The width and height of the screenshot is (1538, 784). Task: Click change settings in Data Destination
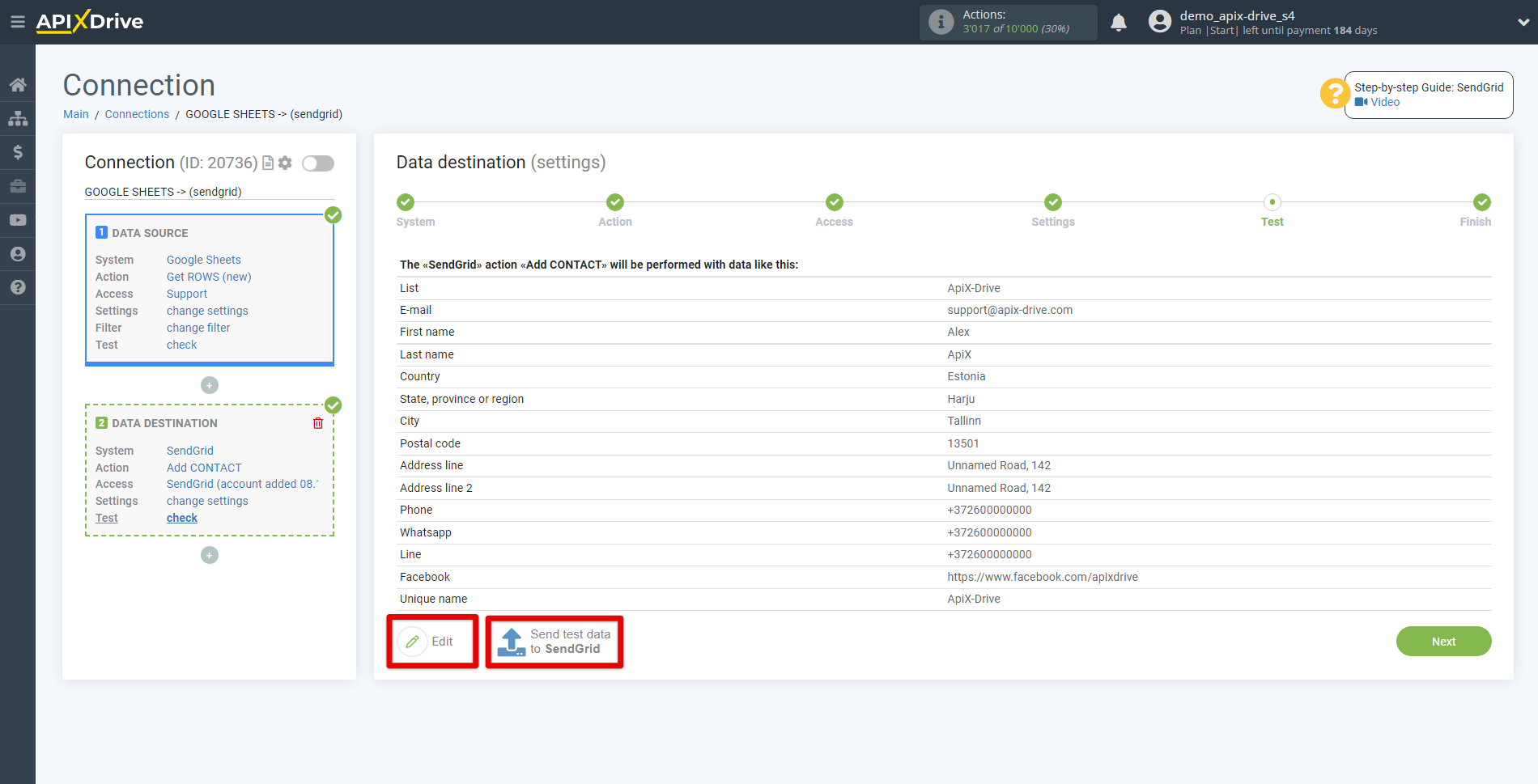207,501
